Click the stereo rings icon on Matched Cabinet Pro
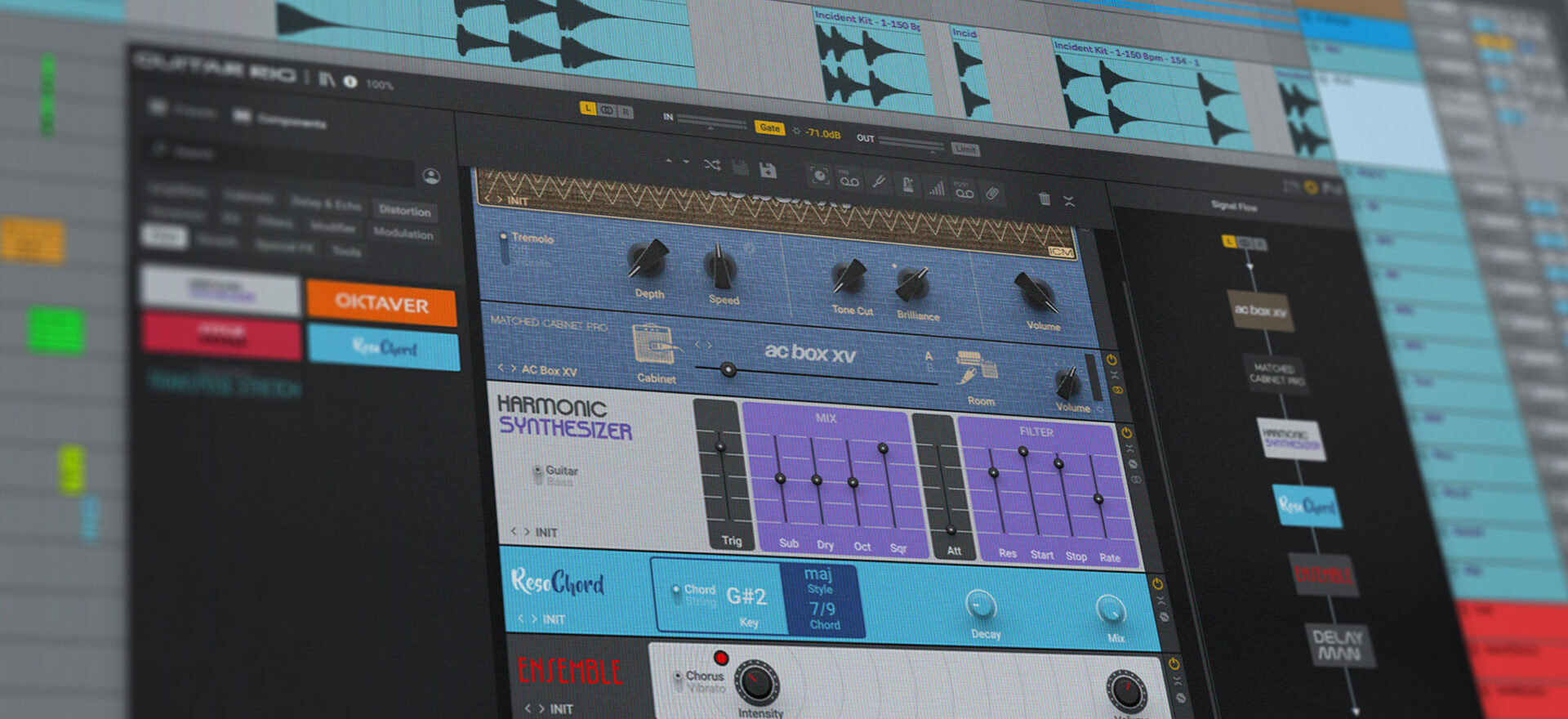This screenshot has width=1568, height=719. pos(1117,391)
